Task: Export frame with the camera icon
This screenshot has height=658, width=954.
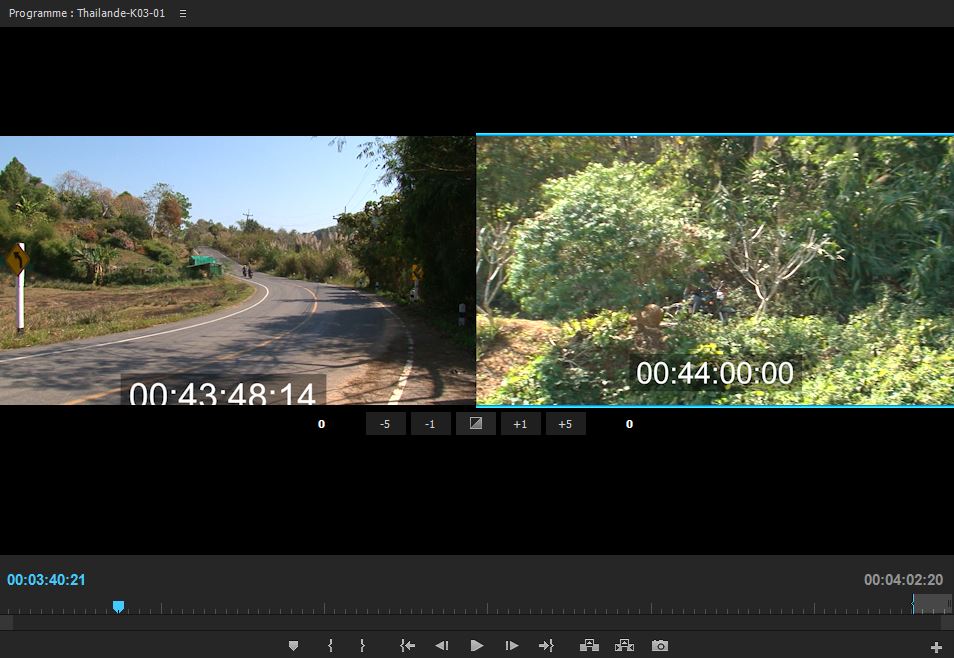Action: pos(660,646)
